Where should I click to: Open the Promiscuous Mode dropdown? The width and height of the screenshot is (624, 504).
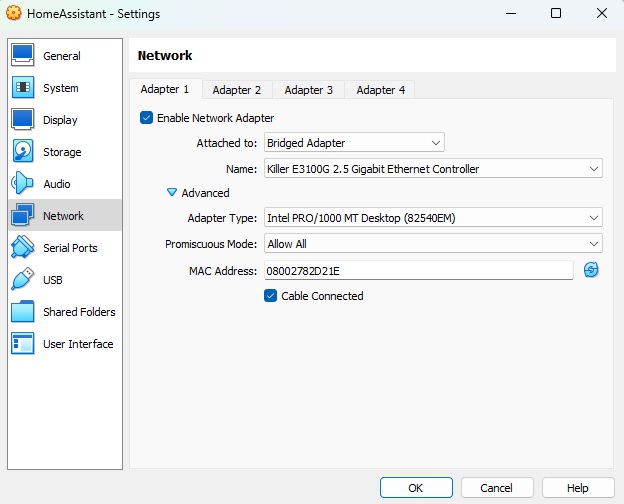(433, 244)
